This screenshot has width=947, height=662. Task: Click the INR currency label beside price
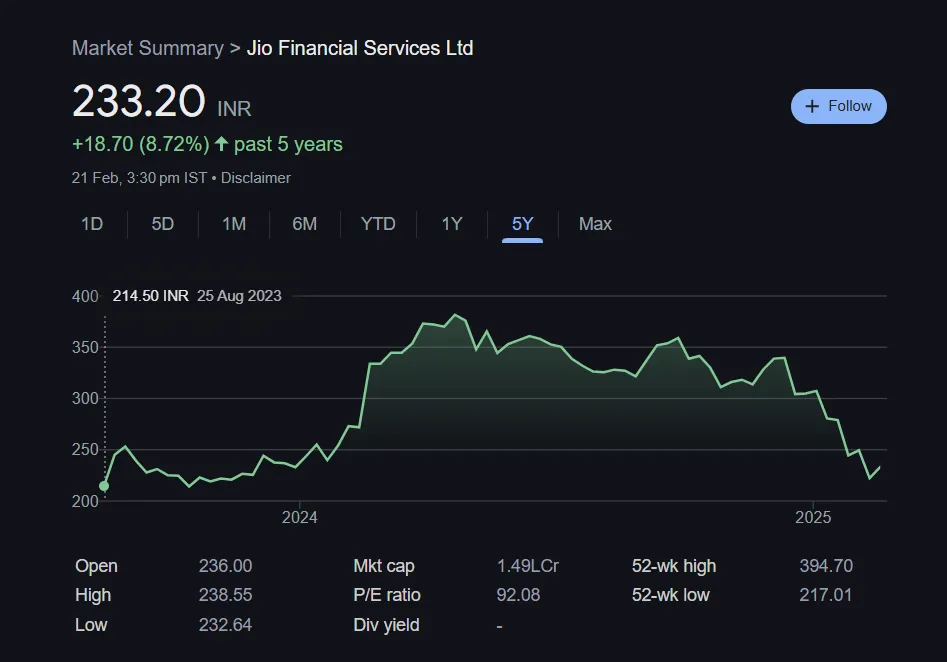(234, 109)
